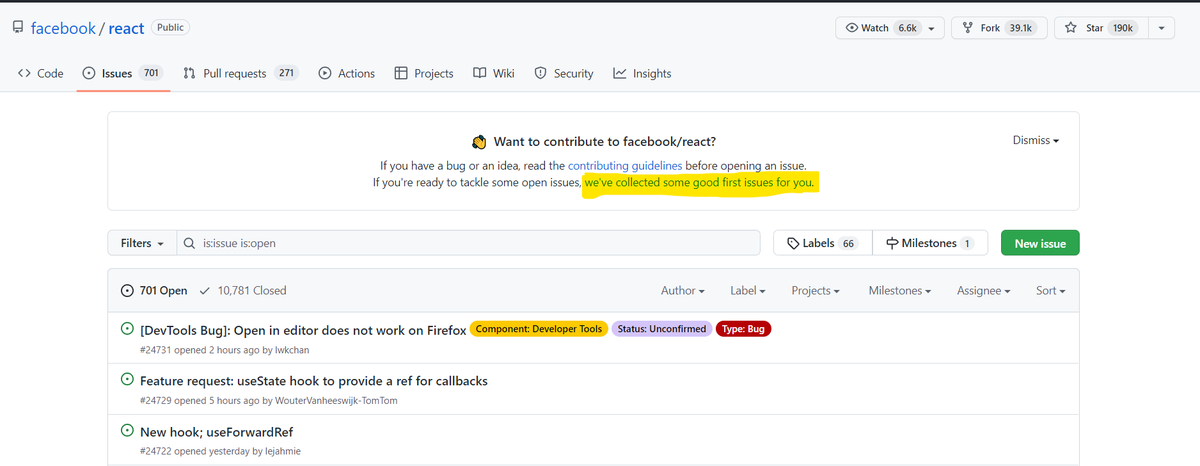Open the Filters dropdown
Viewport: 1200px width, 466px height.
142,243
